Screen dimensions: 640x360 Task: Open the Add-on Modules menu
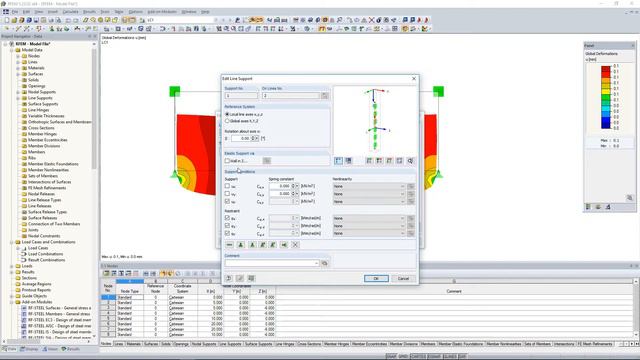pos(162,12)
